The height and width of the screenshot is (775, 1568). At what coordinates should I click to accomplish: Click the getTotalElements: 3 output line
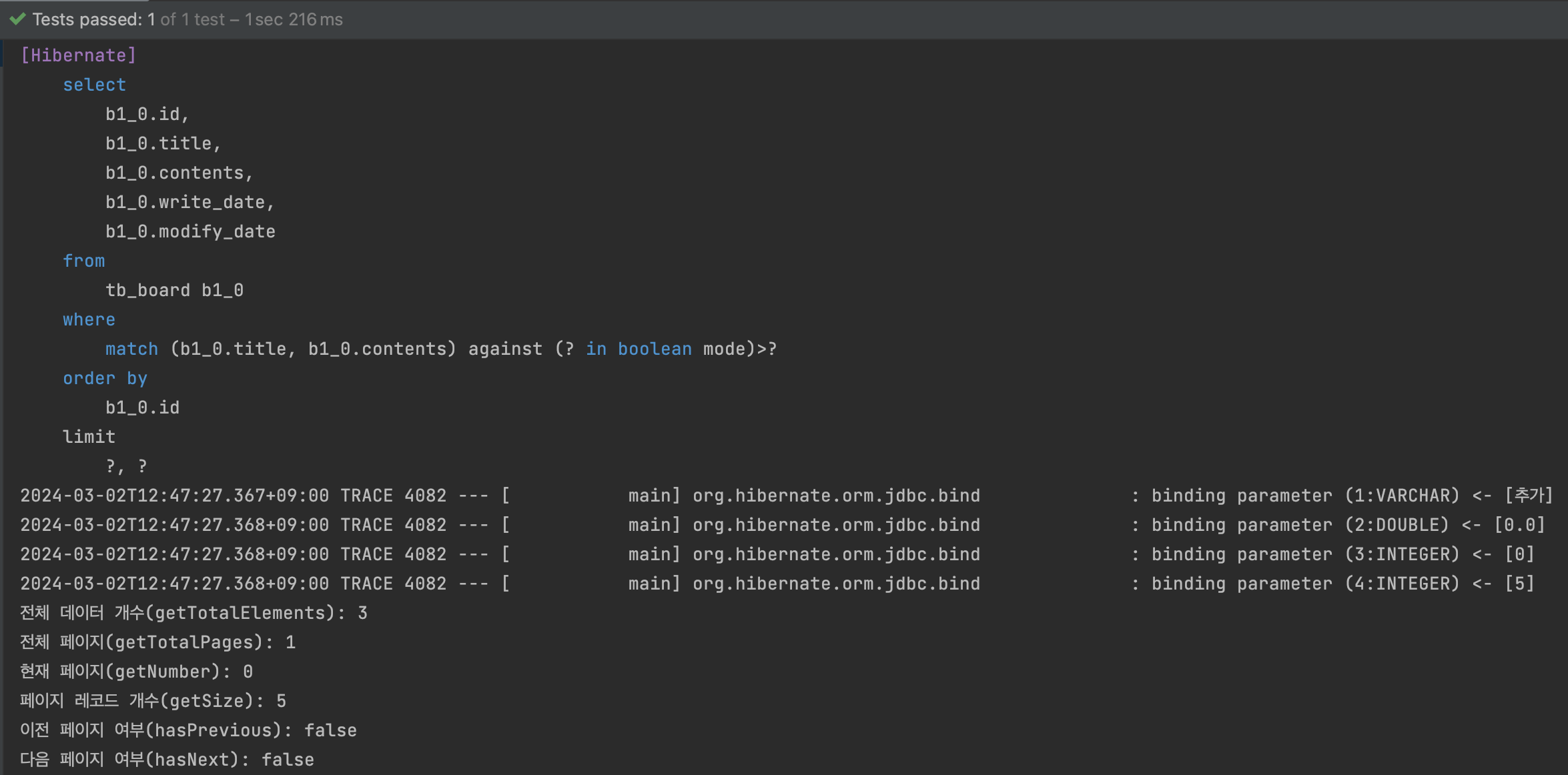pos(193,613)
